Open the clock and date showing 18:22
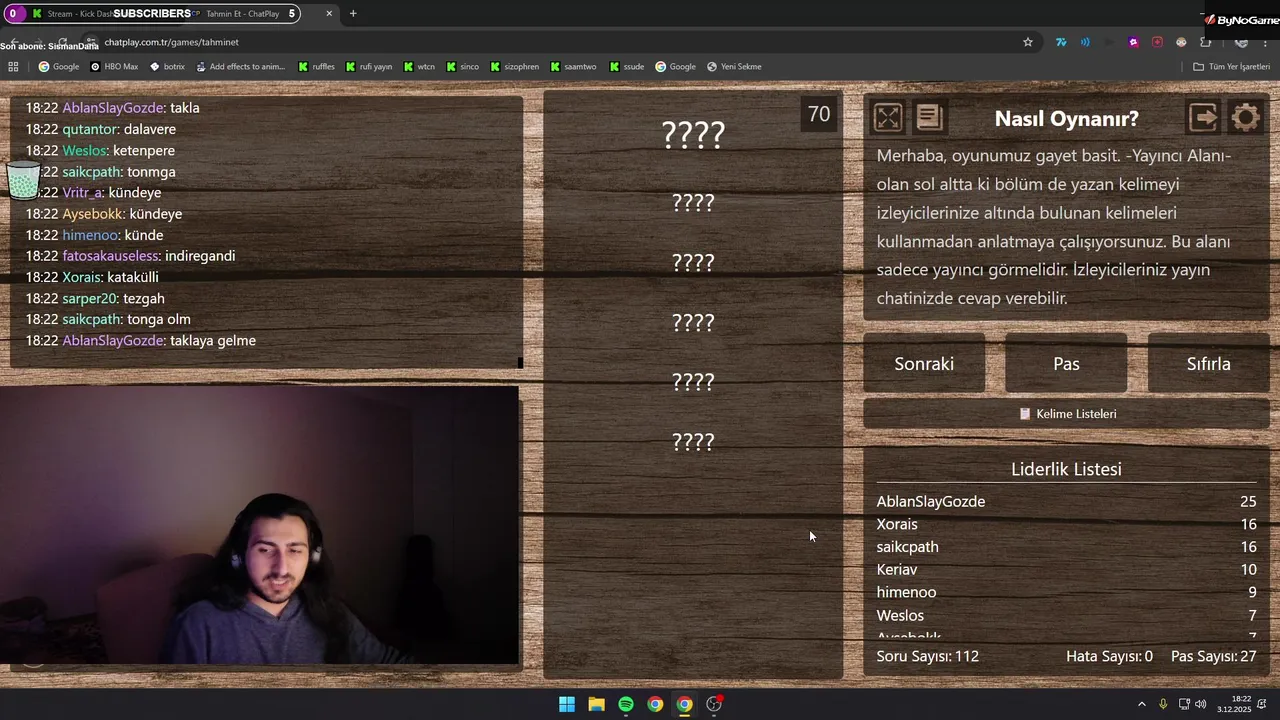 click(1234, 704)
